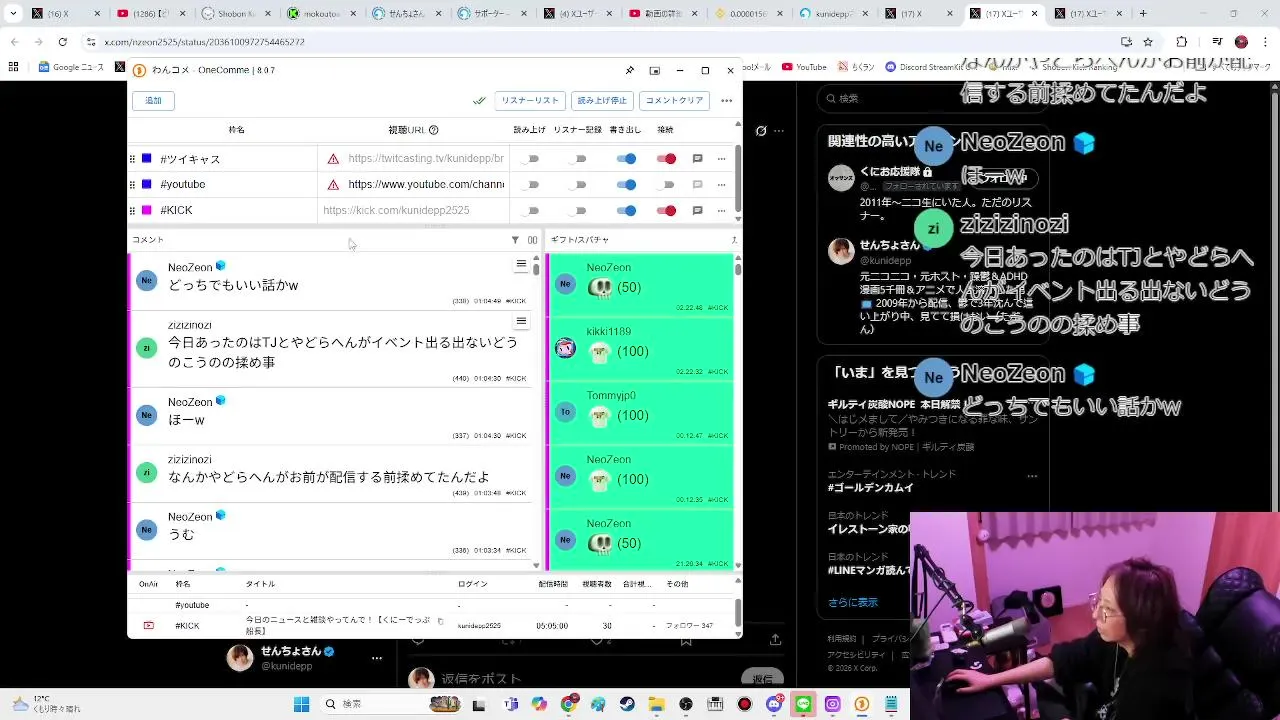The height and width of the screenshot is (720, 1280).
Task: Open the comment bubble icon in #ツイキャス row
Action: [697, 158]
